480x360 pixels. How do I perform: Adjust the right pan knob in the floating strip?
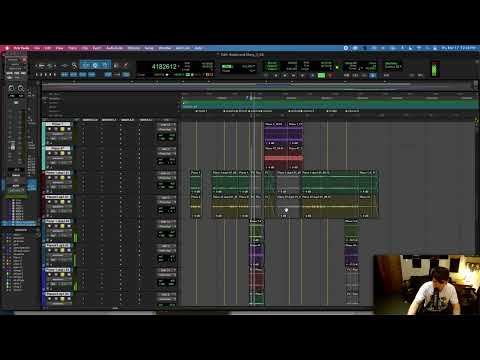click(21, 88)
